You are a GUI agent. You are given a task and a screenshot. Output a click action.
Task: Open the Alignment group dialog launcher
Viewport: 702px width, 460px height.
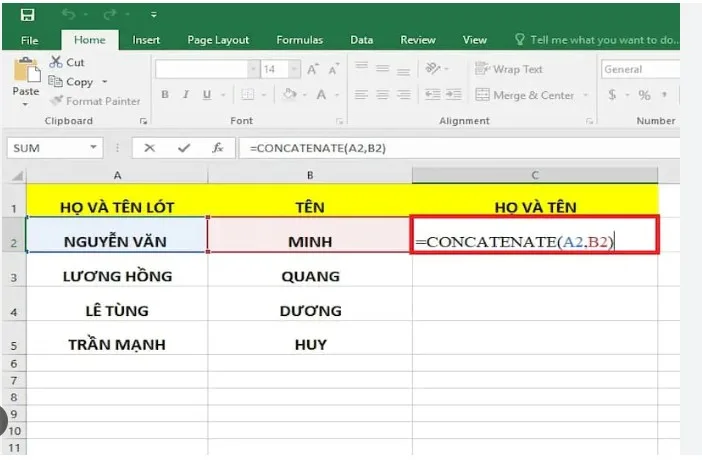[x=590, y=121]
